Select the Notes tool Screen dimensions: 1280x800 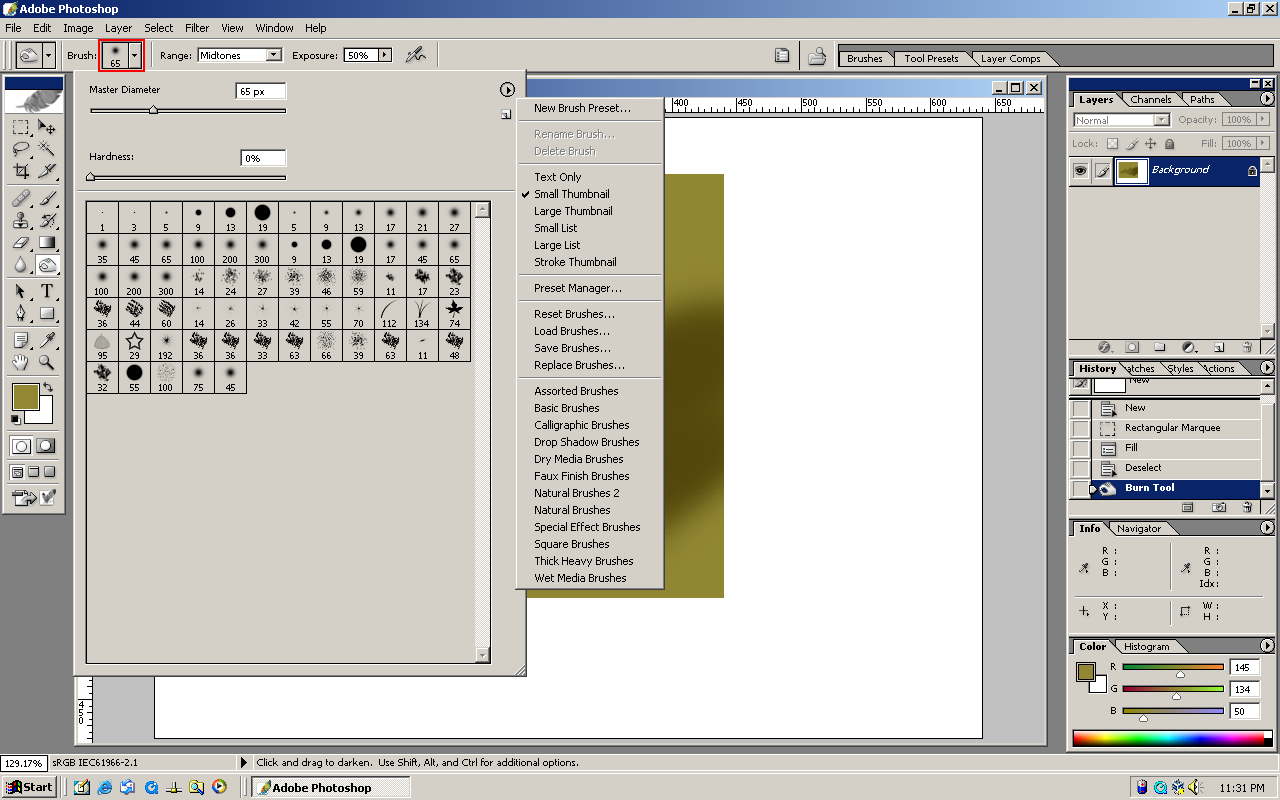pyautogui.click(x=21, y=340)
